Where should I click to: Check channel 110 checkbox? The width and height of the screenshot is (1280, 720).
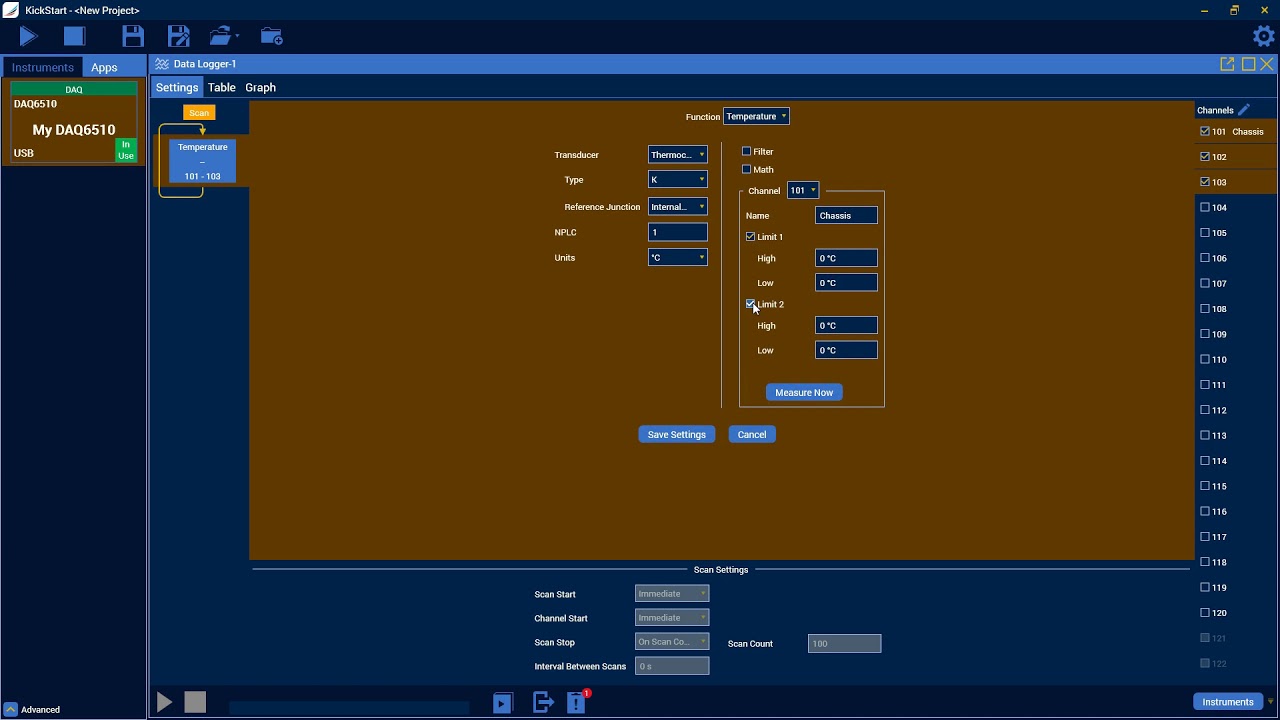pos(1205,359)
